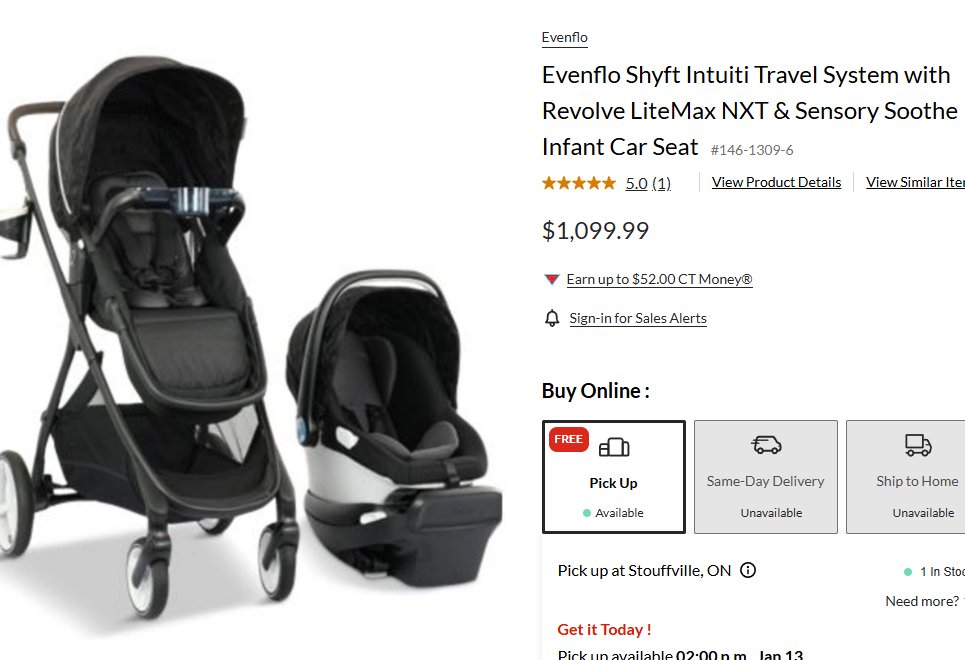
Task: Select the Same-Day Delivery option
Action: 766,477
